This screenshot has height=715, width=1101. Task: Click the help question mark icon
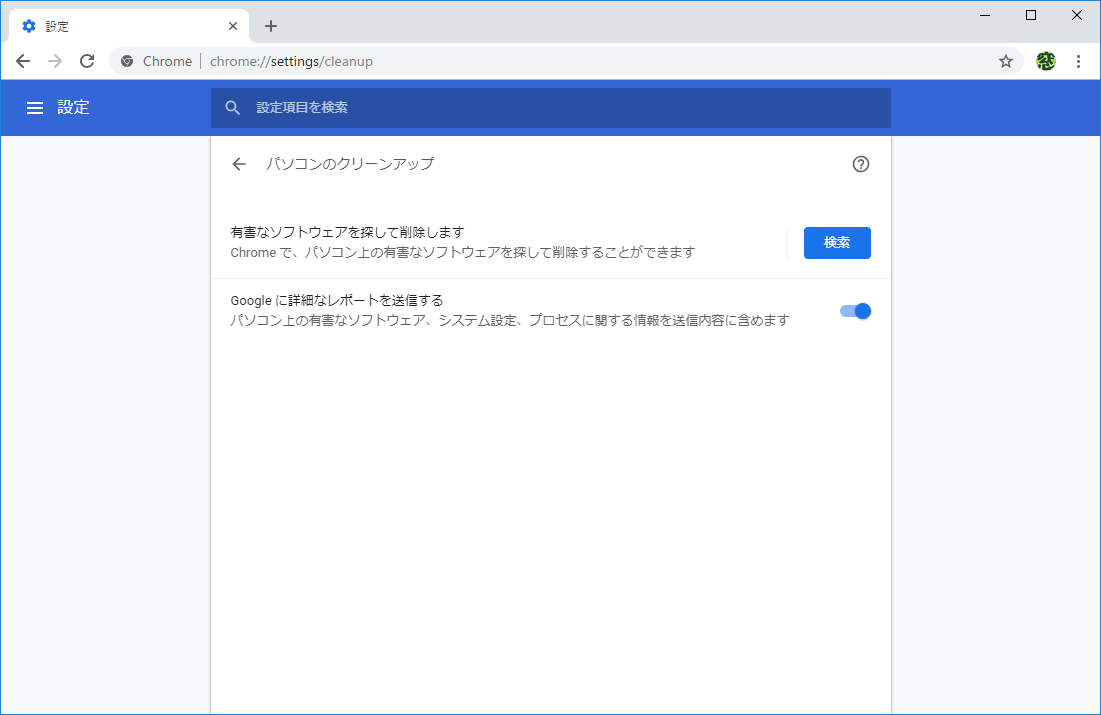pyautogui.click(x=860, y=163)
